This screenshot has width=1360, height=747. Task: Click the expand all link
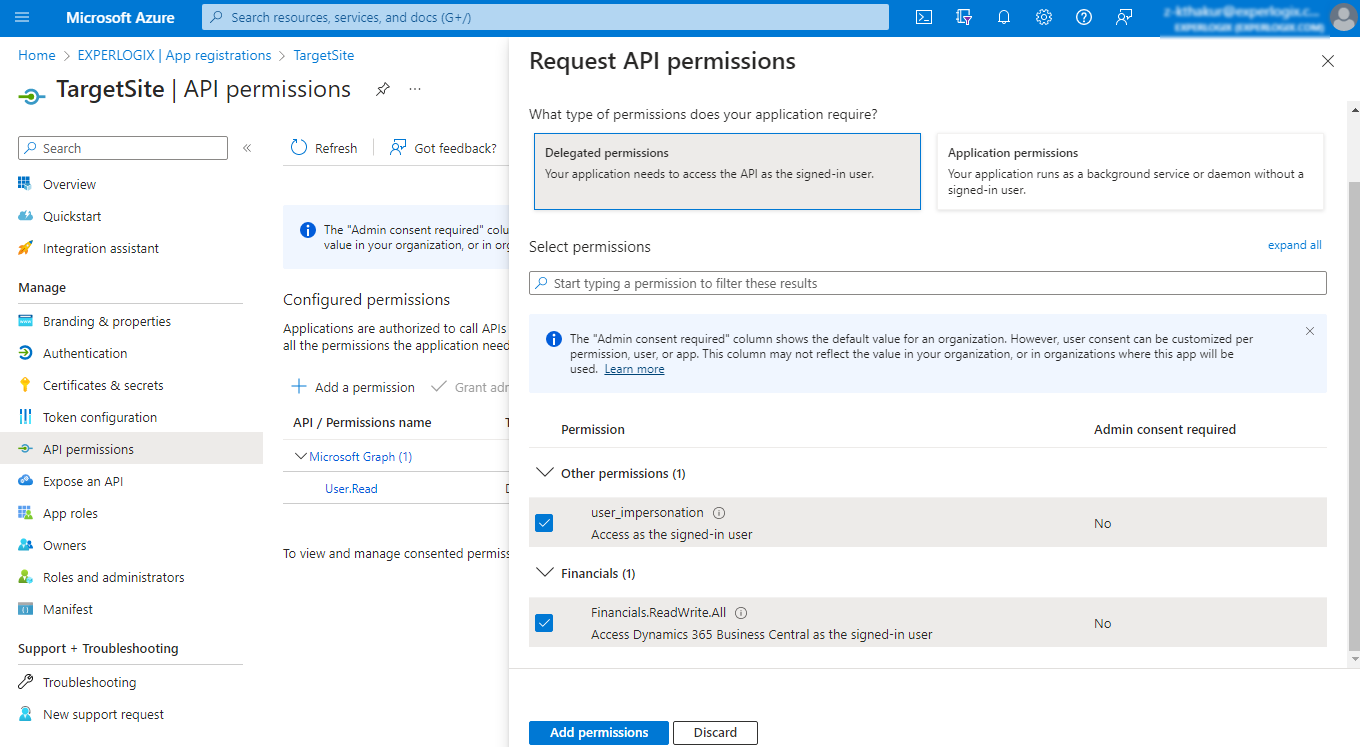coord(1295,245)
